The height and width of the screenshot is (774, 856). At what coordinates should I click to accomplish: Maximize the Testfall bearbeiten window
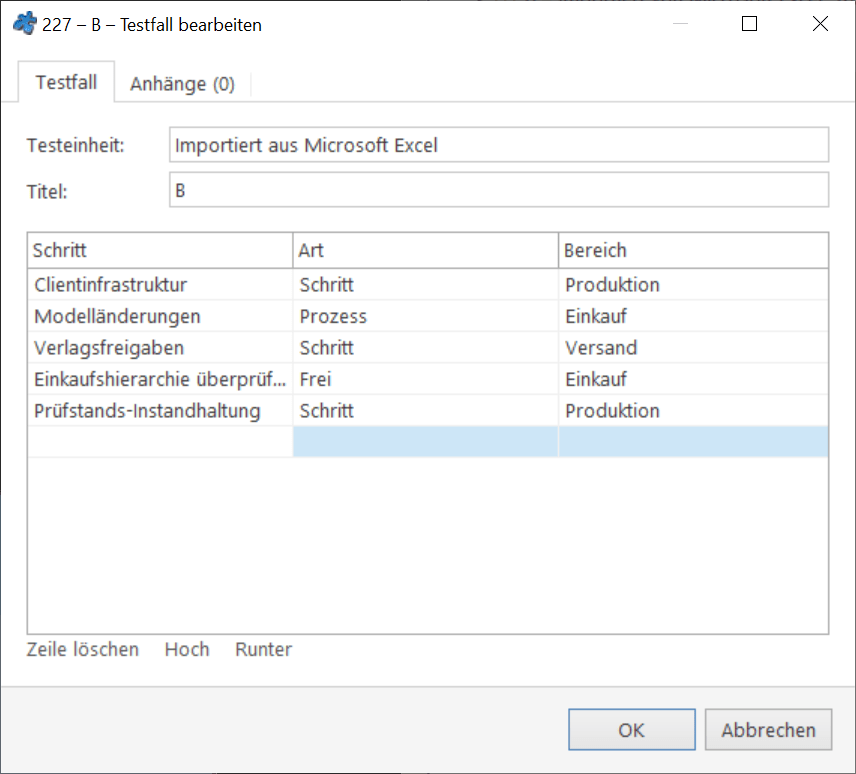[x=749, y=24]
